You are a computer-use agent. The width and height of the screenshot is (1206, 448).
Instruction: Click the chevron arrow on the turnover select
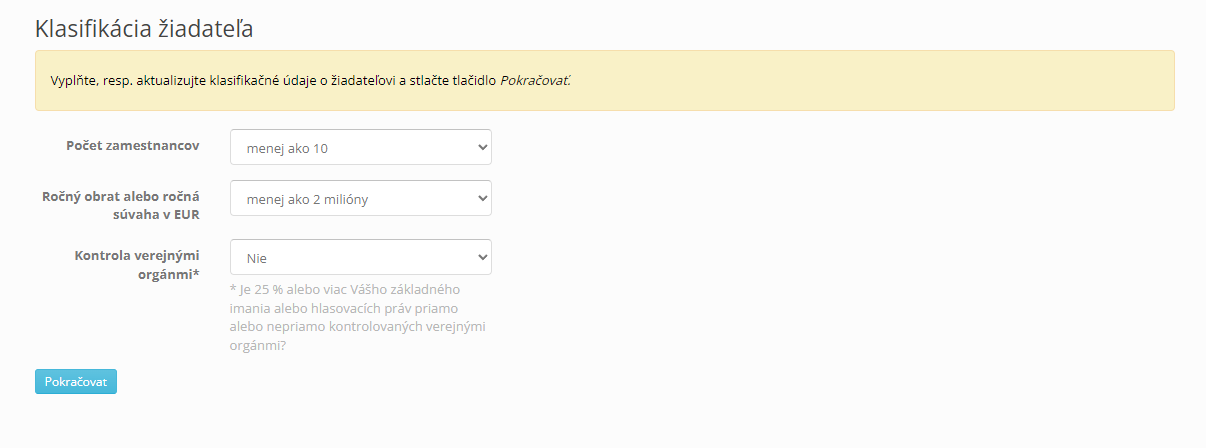coord(482,198)
